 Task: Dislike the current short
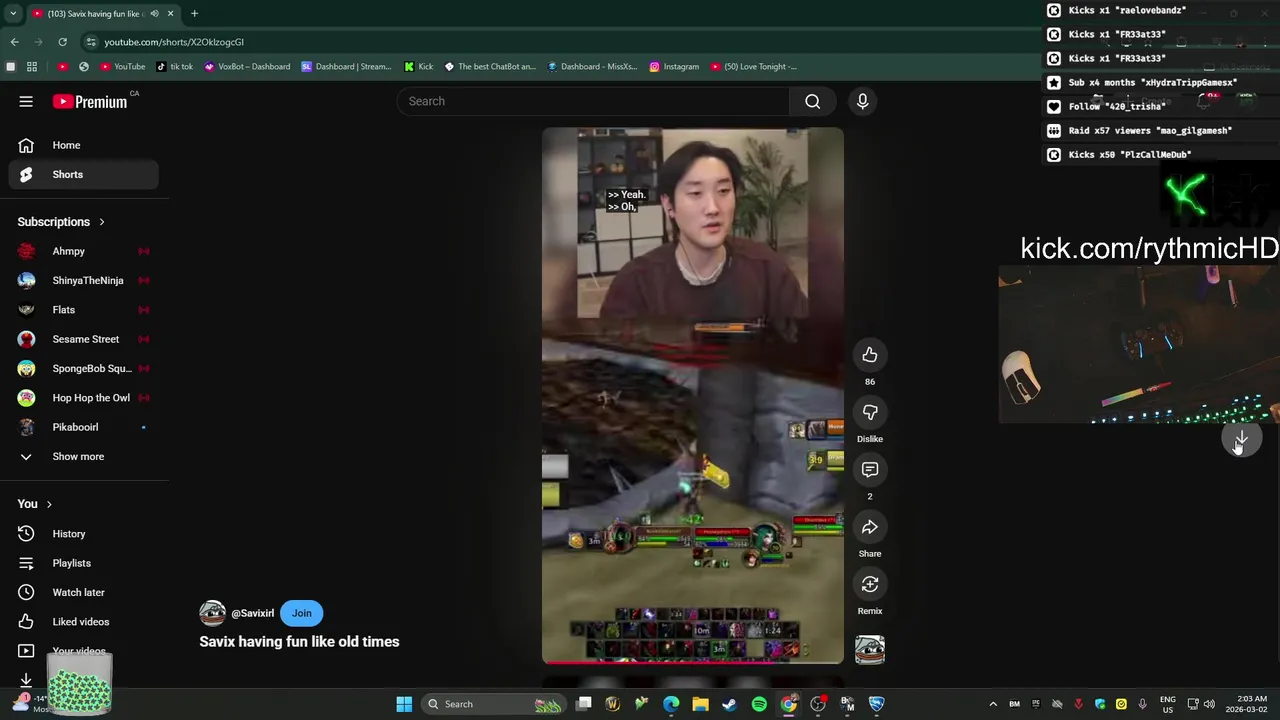(870, 412)
